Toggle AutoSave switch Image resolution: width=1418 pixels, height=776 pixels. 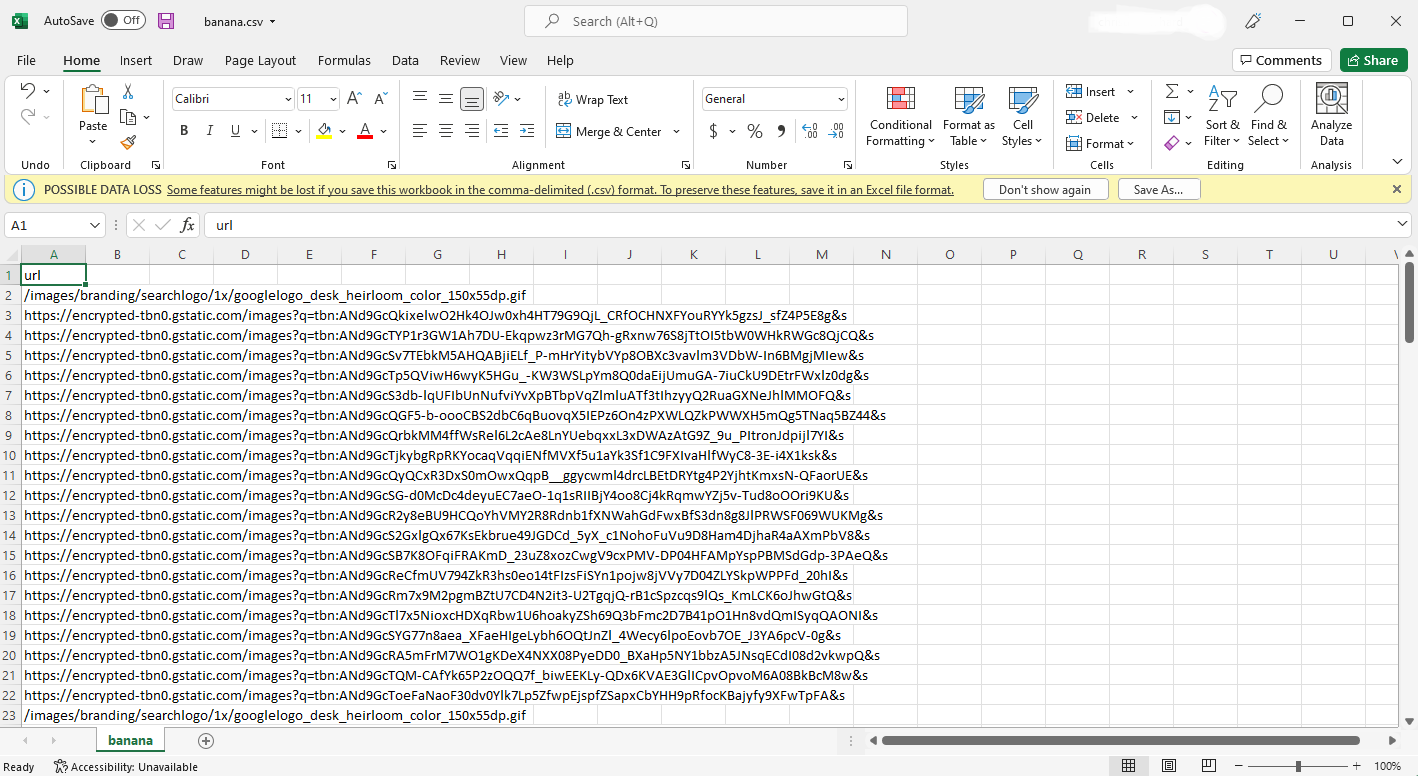[123, 21]
